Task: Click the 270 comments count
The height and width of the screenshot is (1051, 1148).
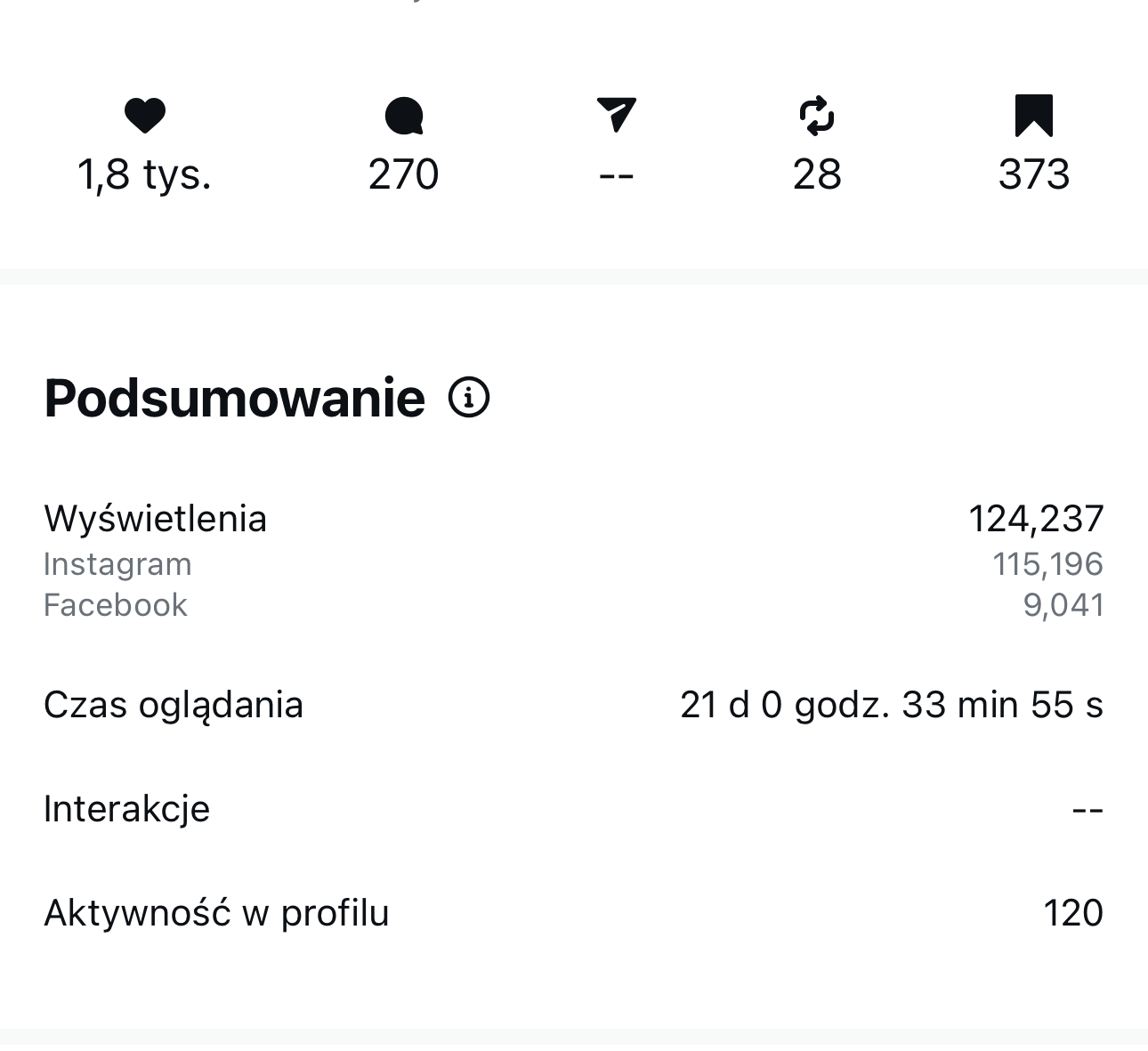Action: click(x=404, y=174)
